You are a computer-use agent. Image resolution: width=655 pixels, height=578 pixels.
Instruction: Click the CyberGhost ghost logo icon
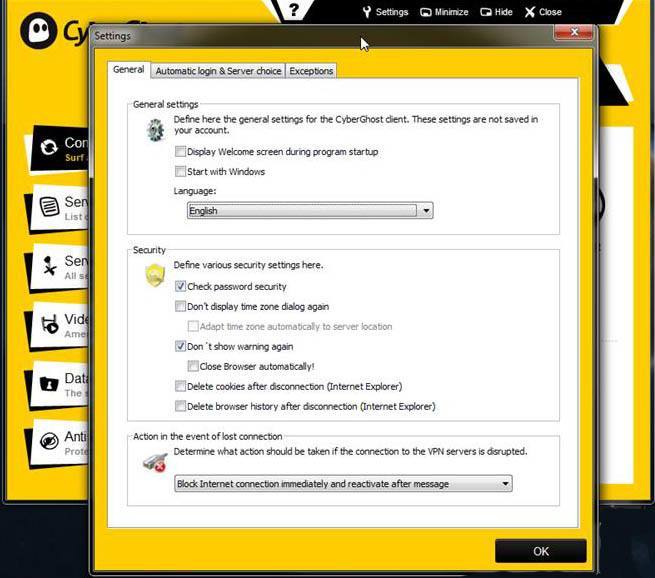(x=38, y=30)
